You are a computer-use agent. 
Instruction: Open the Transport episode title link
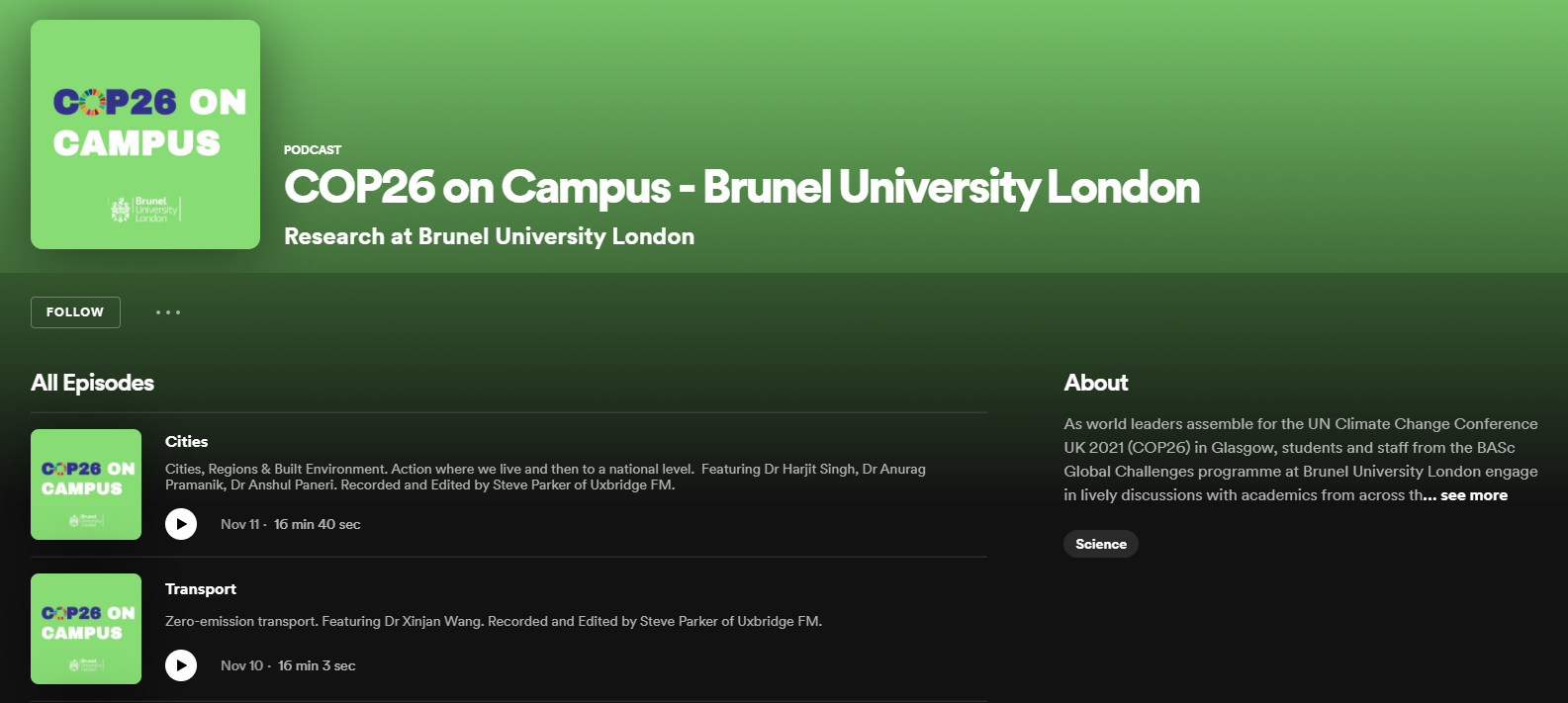[x=201, y=588]
